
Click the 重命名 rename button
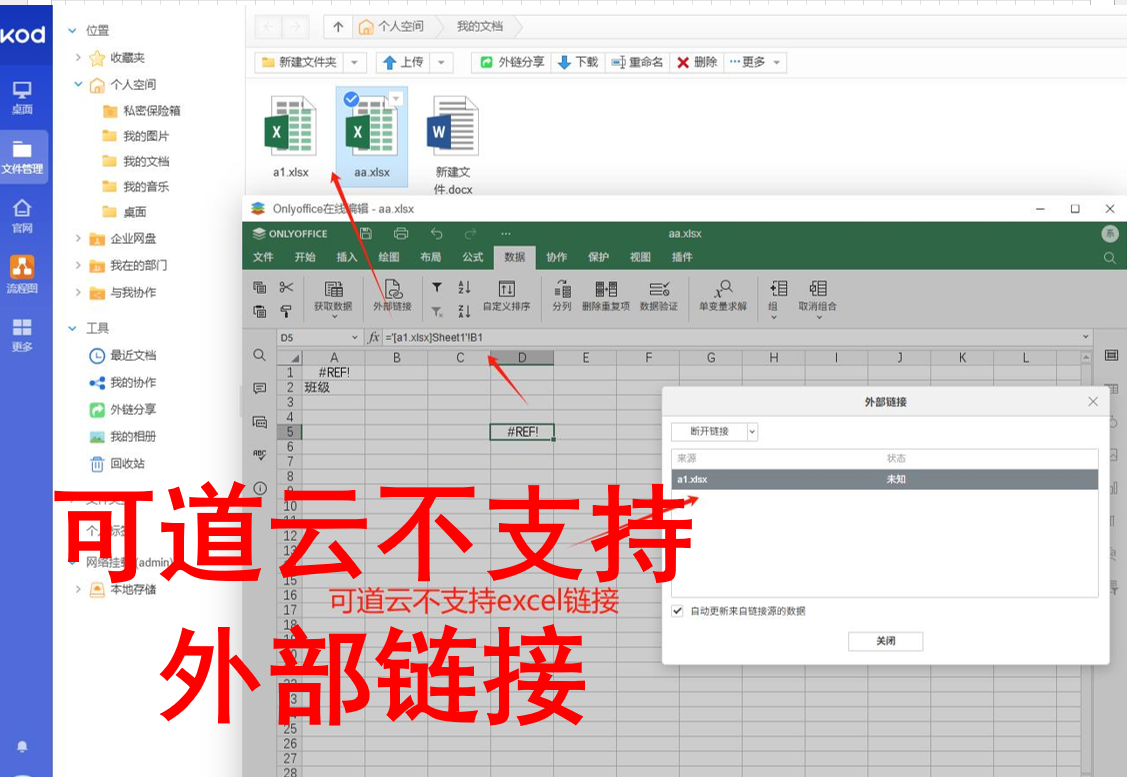click(637, 63)
